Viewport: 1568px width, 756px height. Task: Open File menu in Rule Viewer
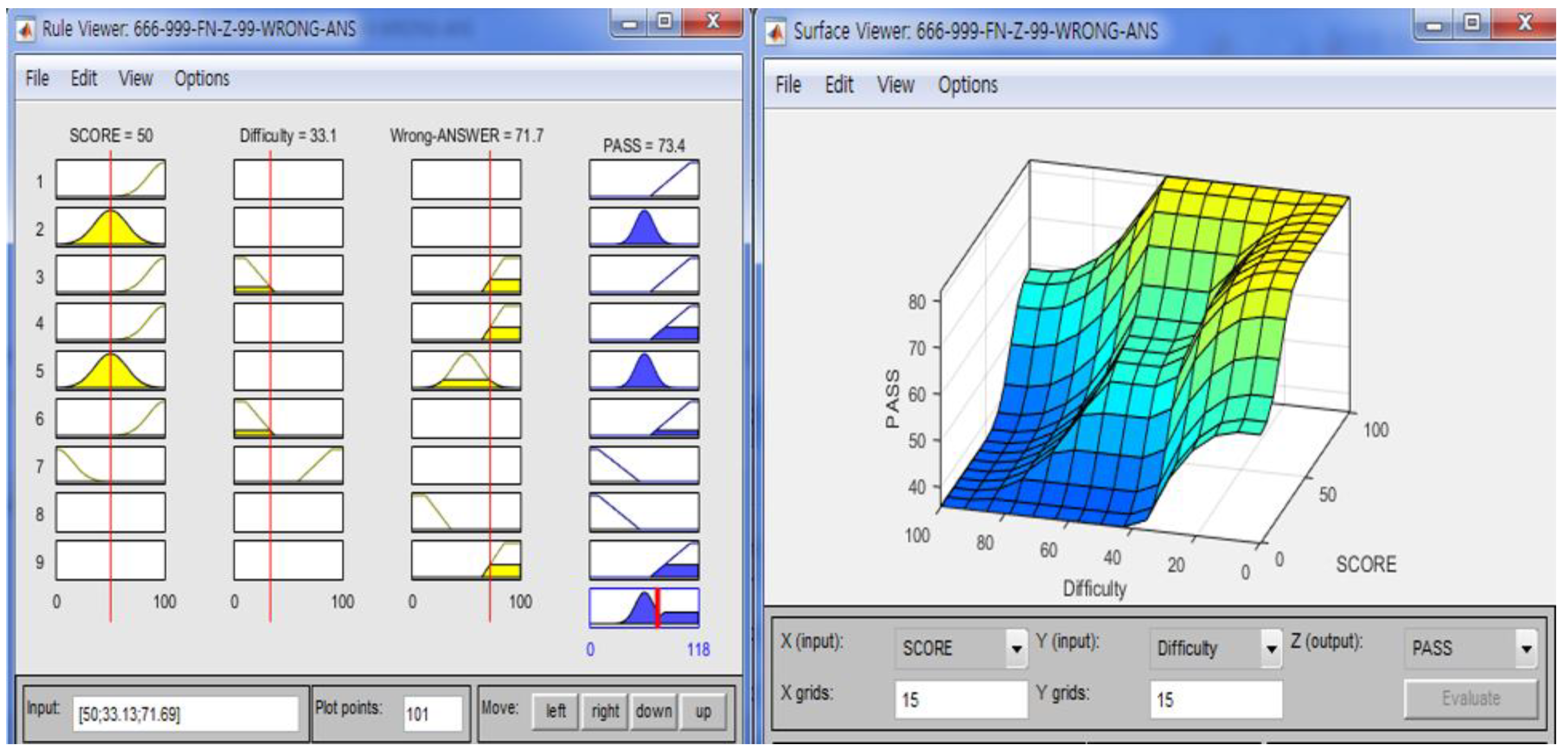pyautogui.click(x=37, y=79)
